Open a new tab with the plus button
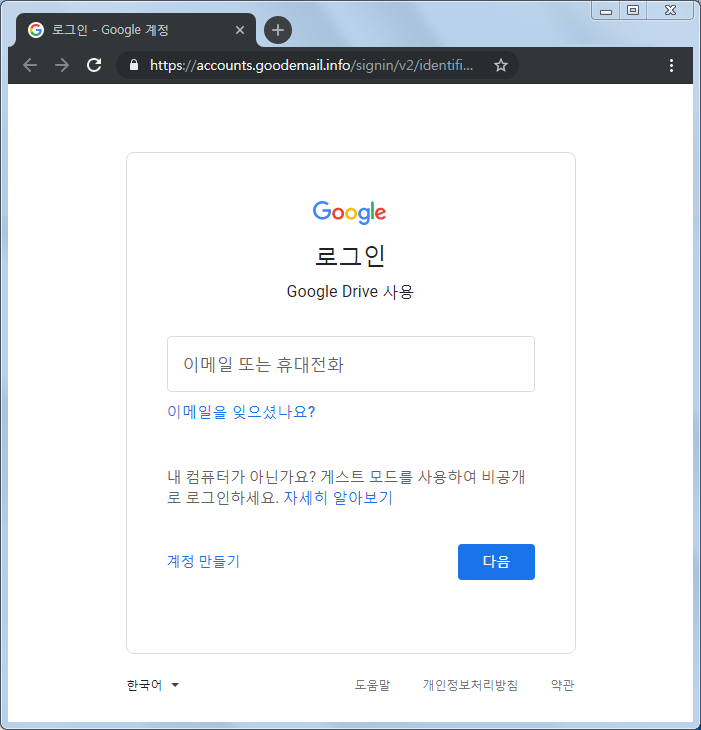The image size is (701, 730). coord(278,30)
